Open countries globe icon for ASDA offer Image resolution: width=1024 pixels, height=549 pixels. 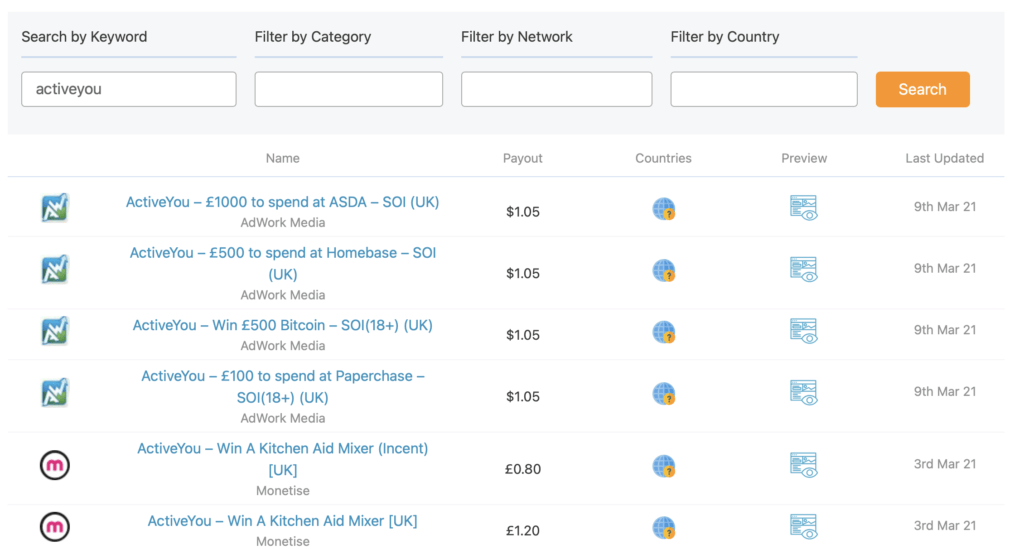click(x=664, y=209)
